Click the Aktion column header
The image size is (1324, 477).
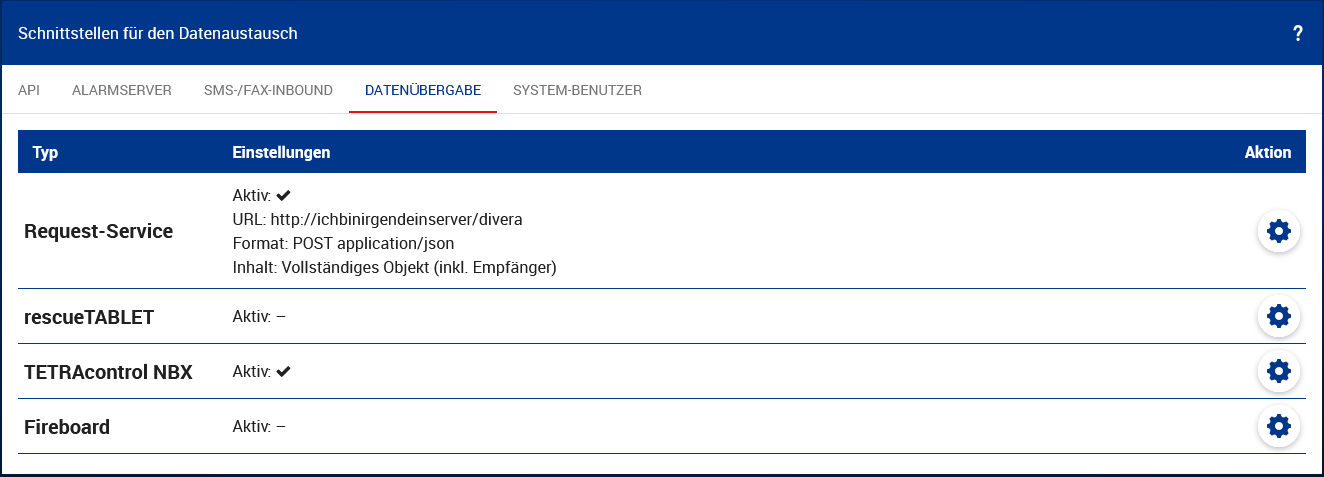[x=1267, y=153]
